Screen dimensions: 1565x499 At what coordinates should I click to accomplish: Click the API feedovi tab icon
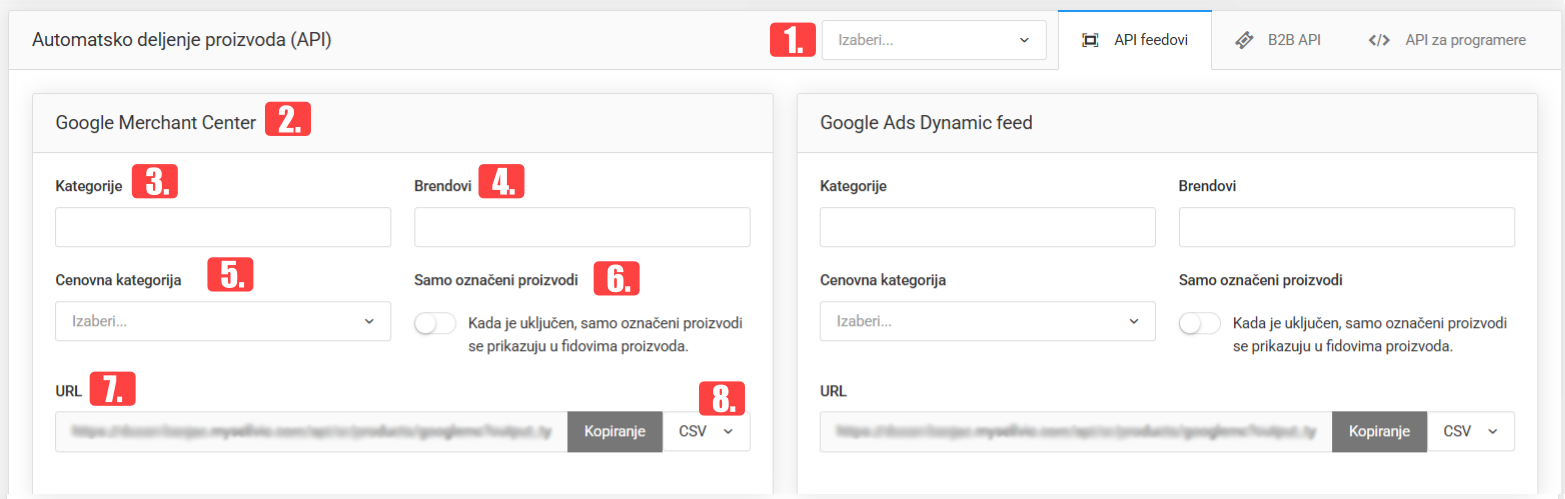pyautogui.click(x=1090, y=40)
